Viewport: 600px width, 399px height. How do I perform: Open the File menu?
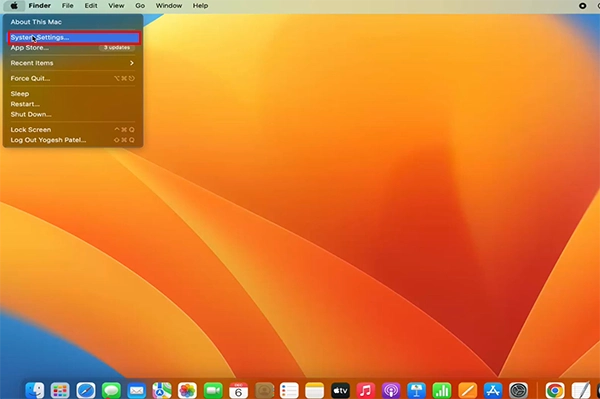pyautogui.click(x=68, y=6)
